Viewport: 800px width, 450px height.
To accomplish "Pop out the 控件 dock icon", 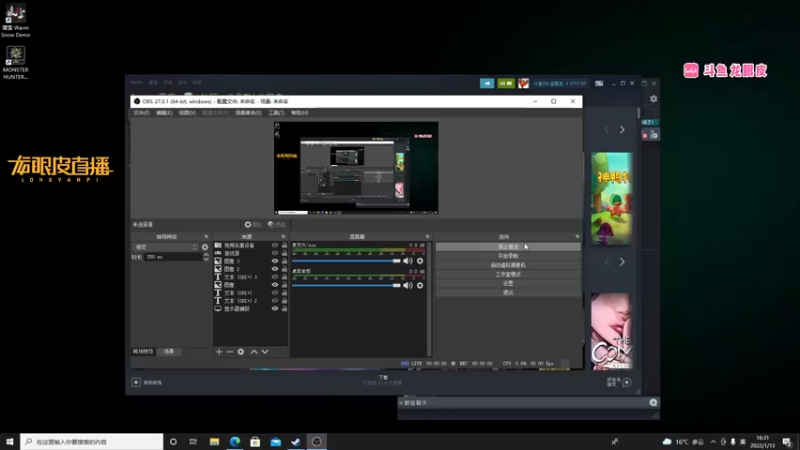I will click(577, 237).
